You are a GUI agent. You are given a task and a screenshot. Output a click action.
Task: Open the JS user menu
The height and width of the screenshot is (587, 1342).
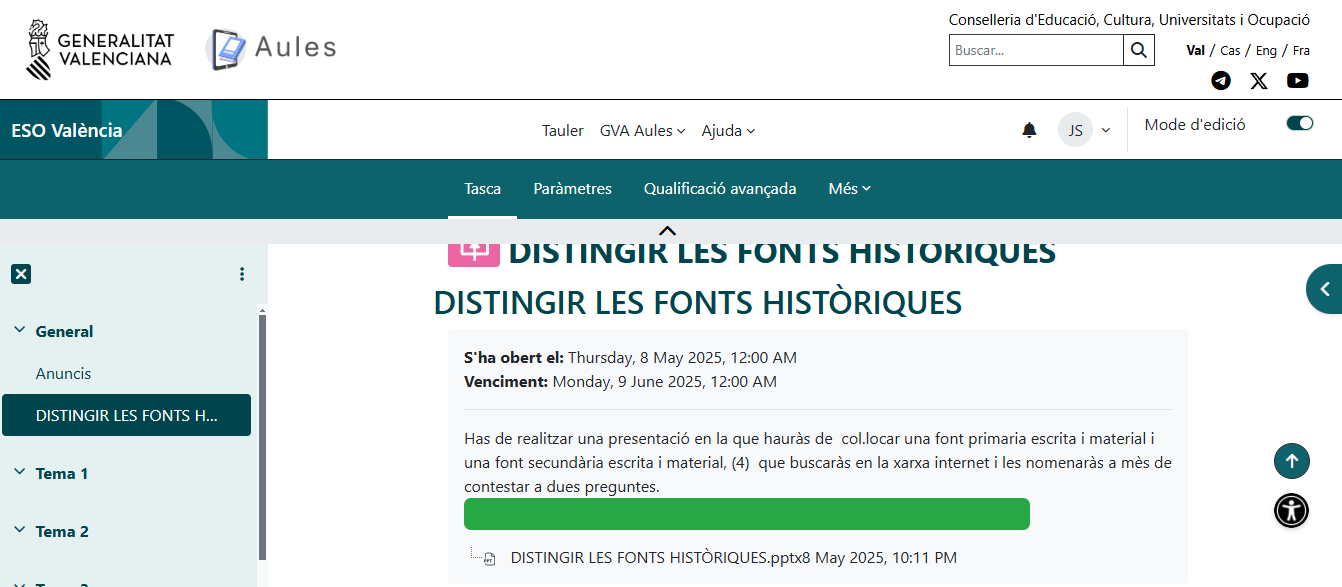click(1085, 130)
